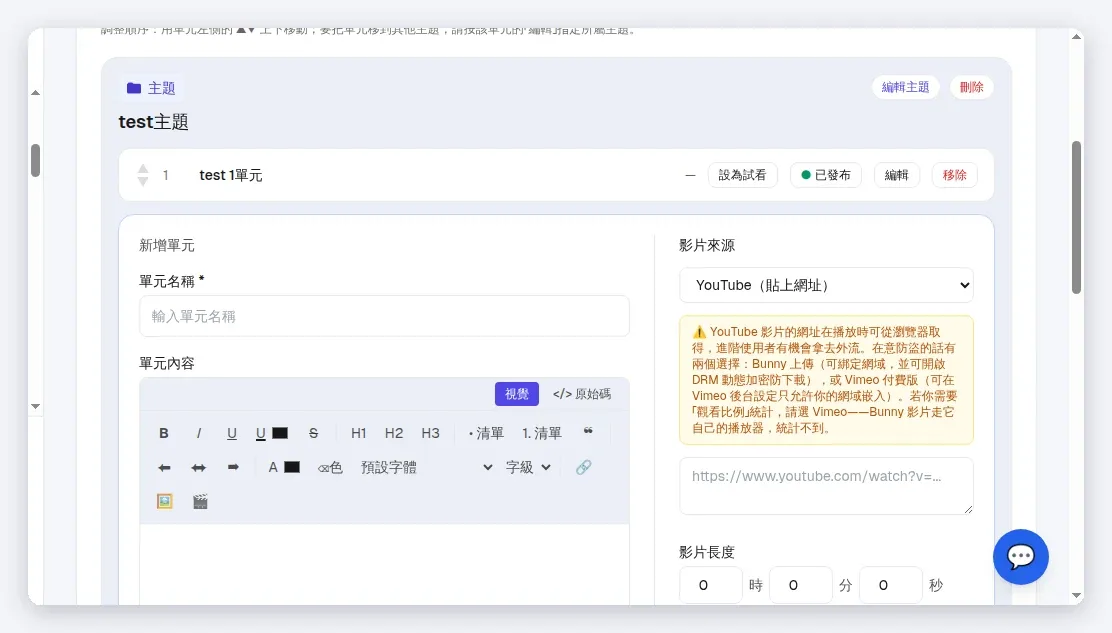
Task: Center text with the double-arrow icon
Action: 199,468
